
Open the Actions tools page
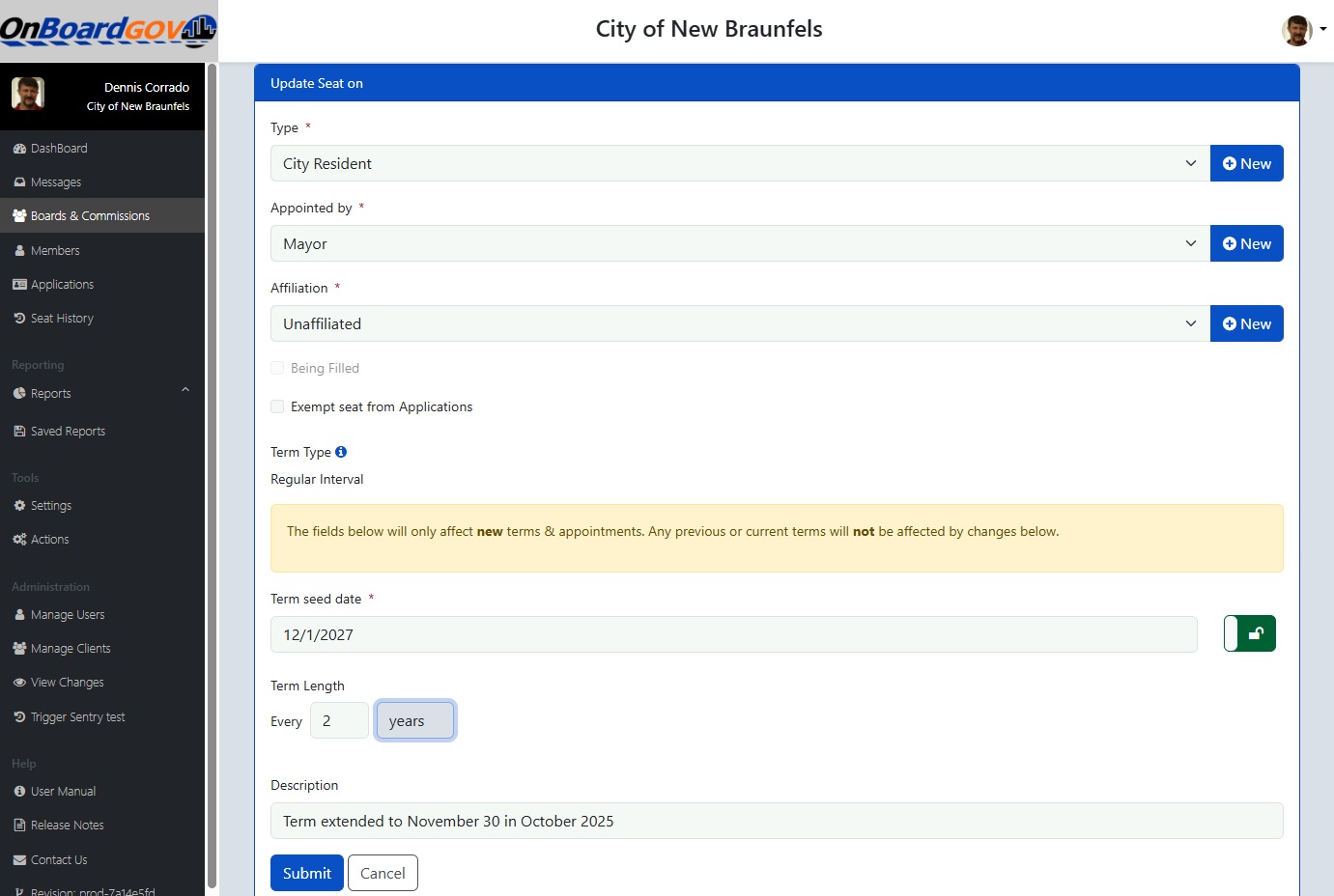[49, 540]
